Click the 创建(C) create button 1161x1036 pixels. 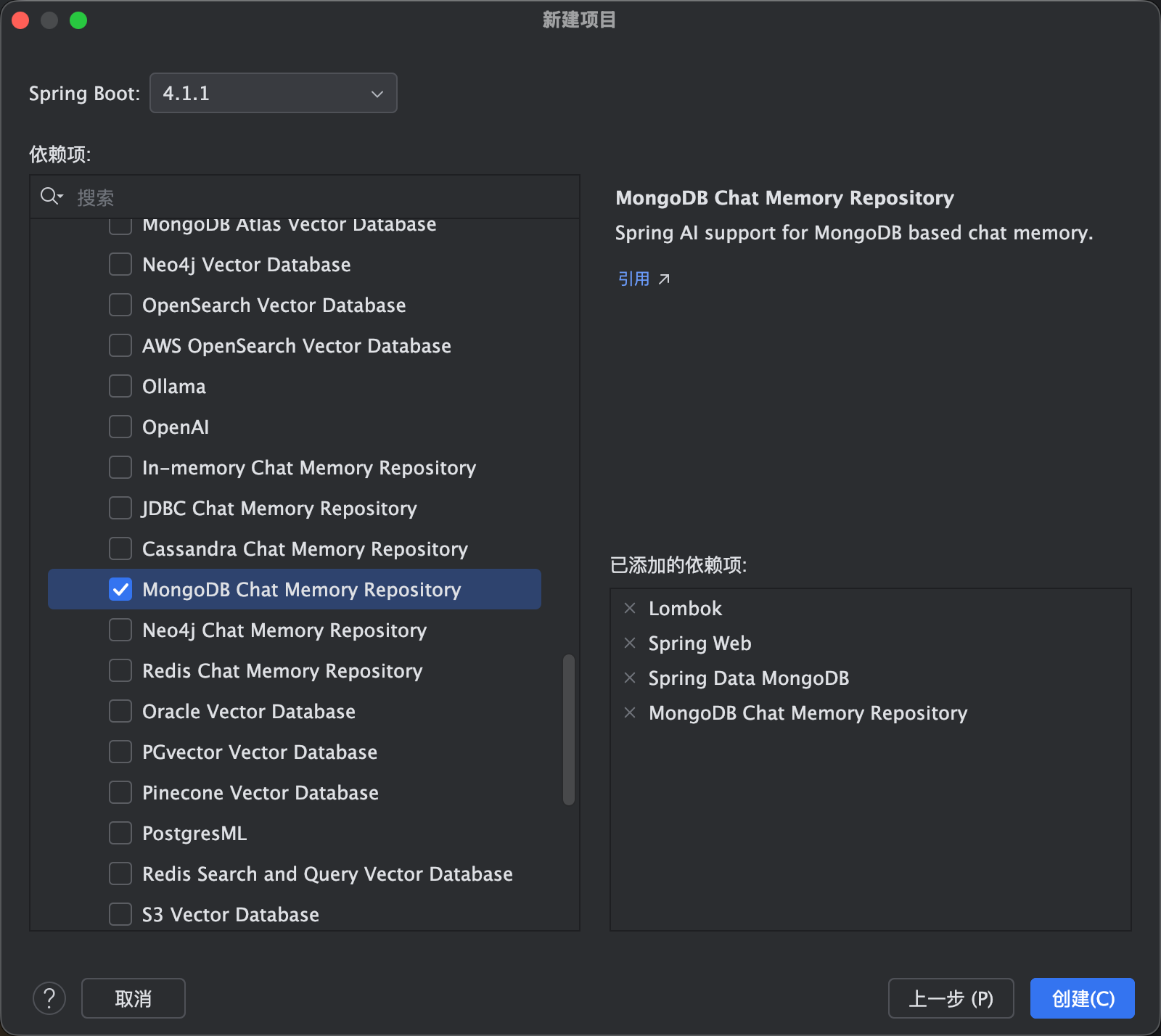click(1083, 998)
